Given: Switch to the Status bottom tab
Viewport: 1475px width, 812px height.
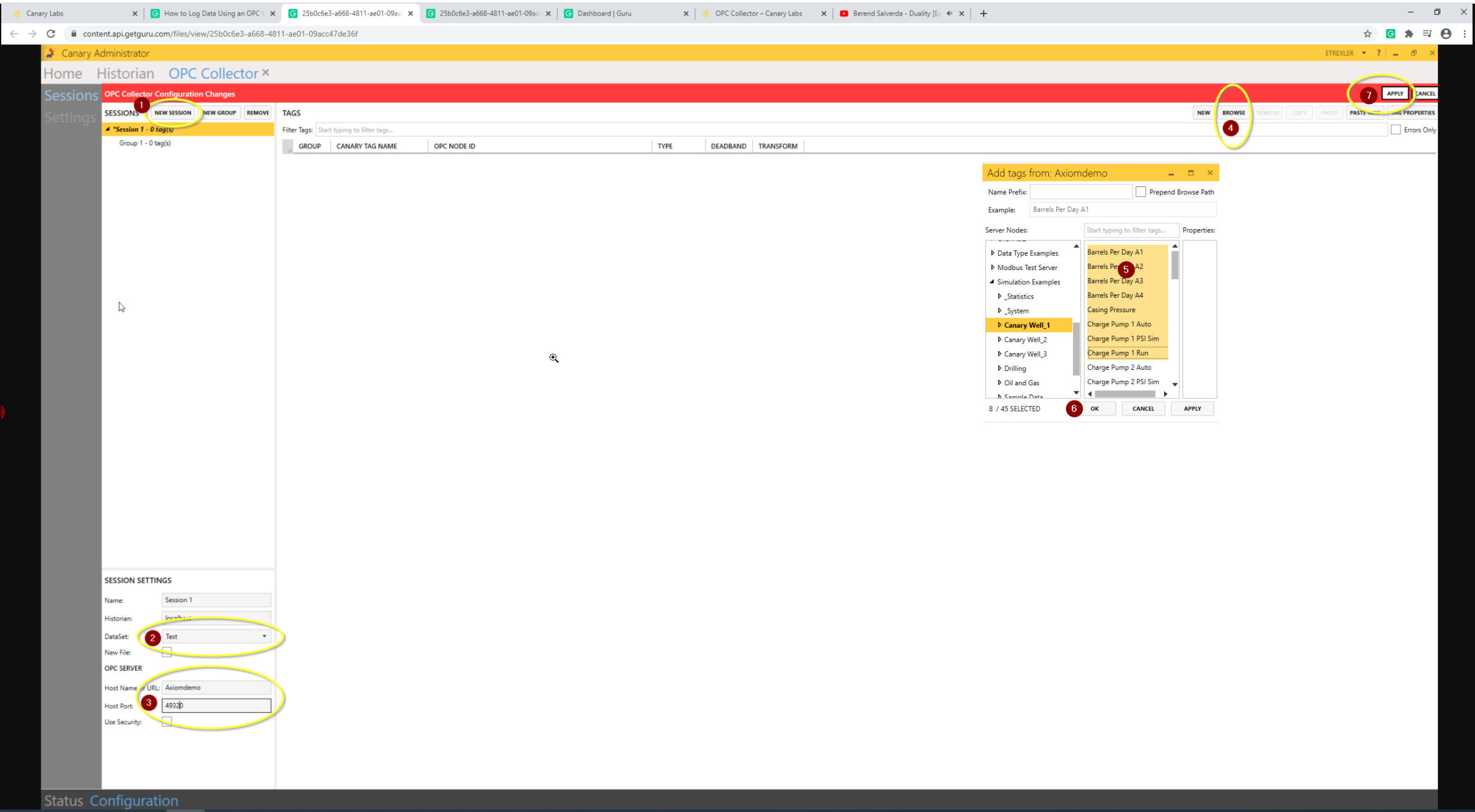Looking at the screenshot, I should click(x=63, y=800).
